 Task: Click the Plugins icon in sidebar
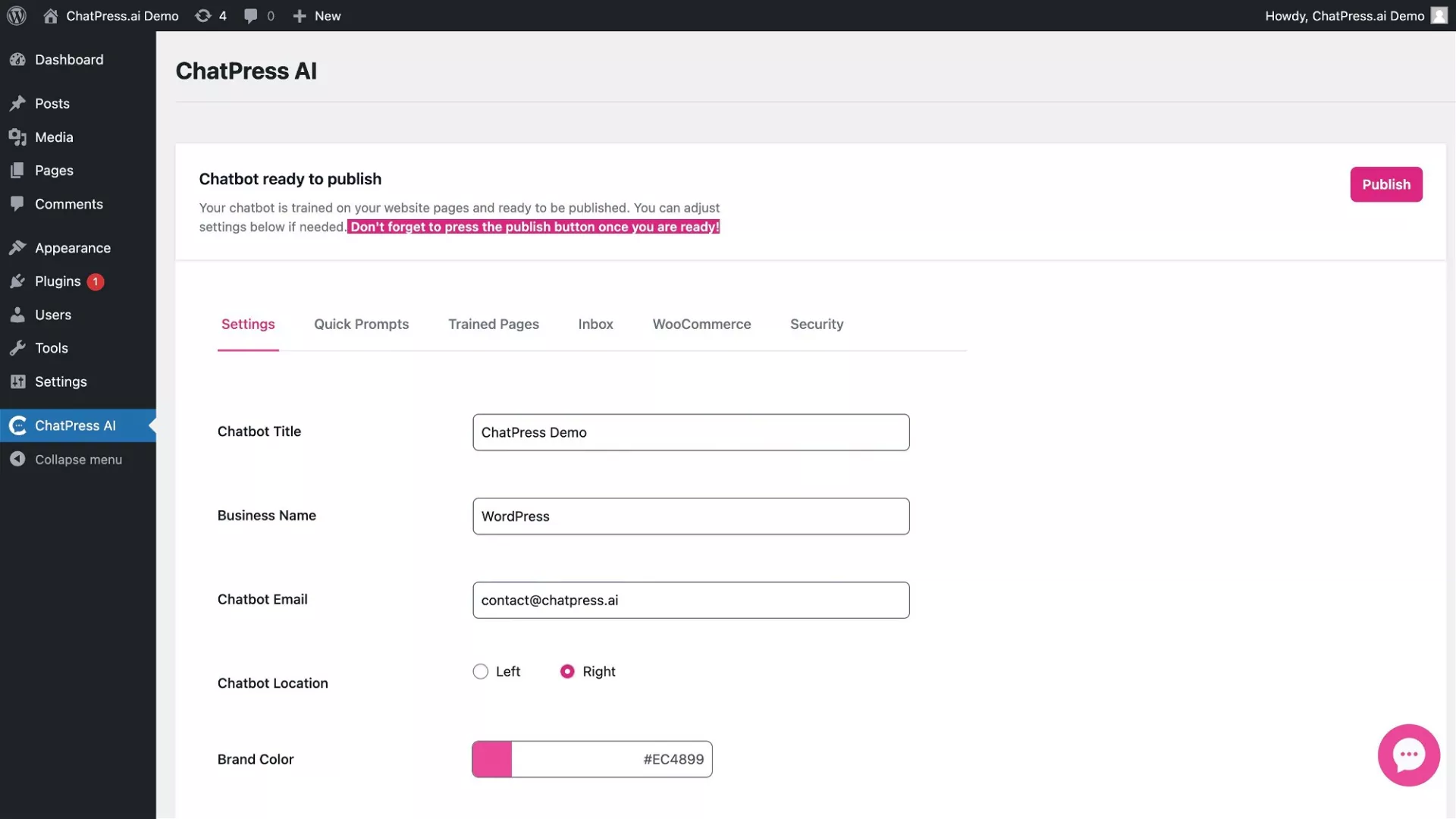tap(17, 281)
